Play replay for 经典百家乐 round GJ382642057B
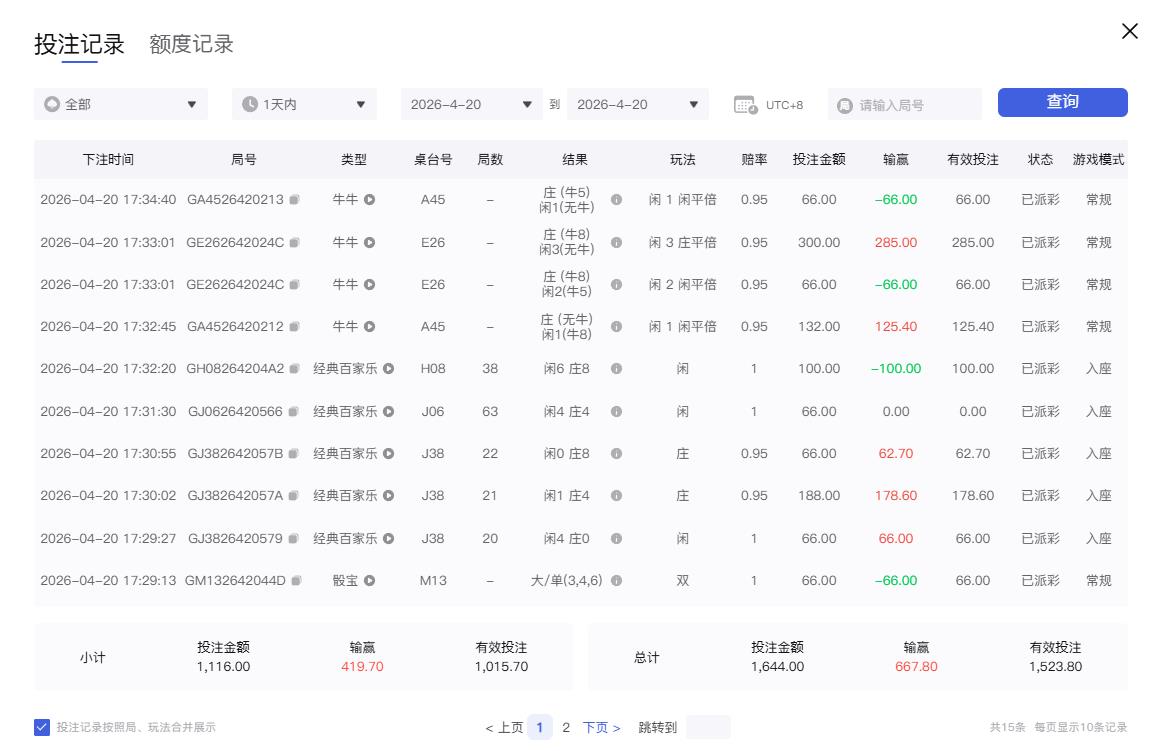The image size is (1164, 751). [x=388, y=453]
